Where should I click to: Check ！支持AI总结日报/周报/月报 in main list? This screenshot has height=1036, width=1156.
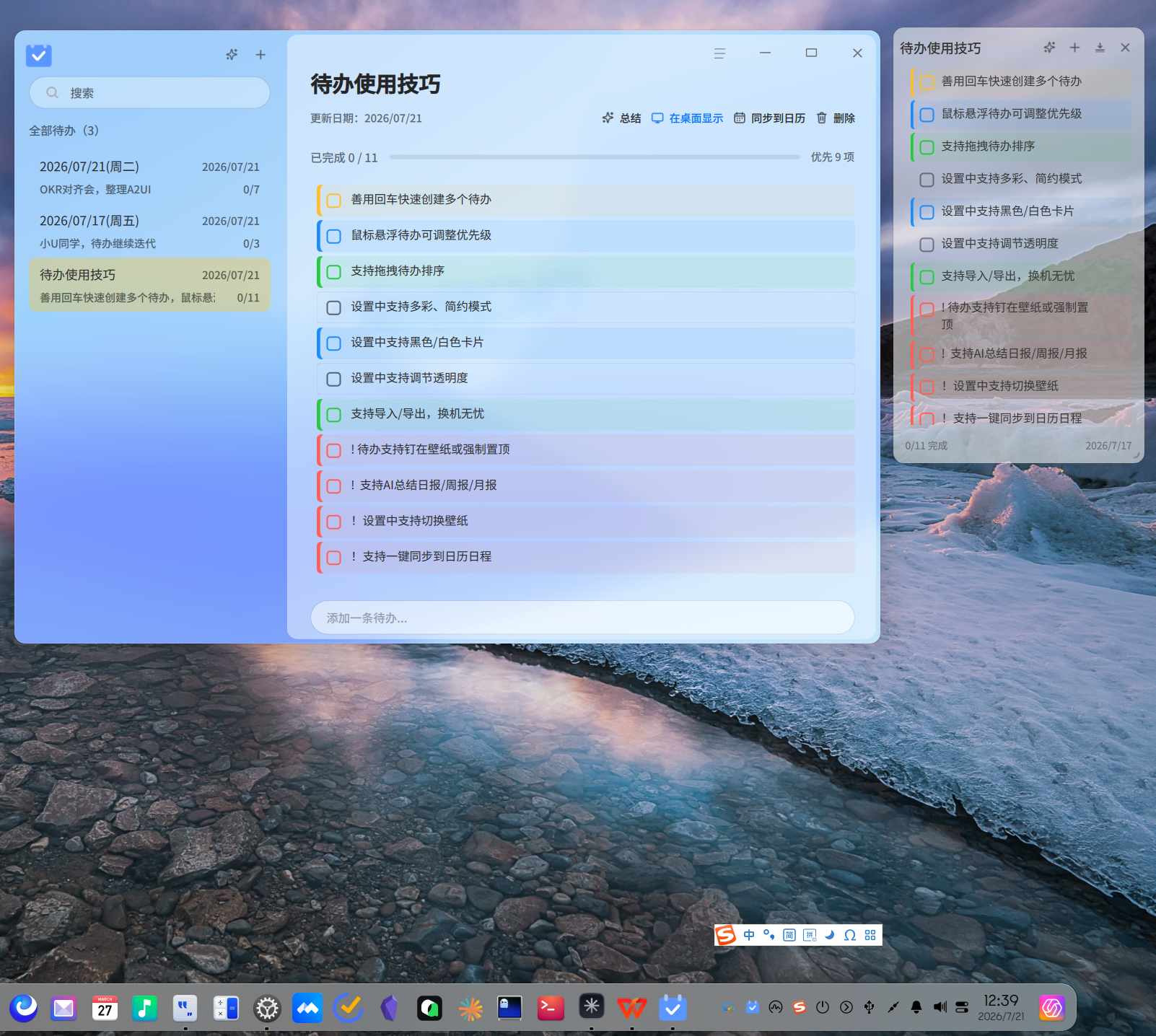333,486
